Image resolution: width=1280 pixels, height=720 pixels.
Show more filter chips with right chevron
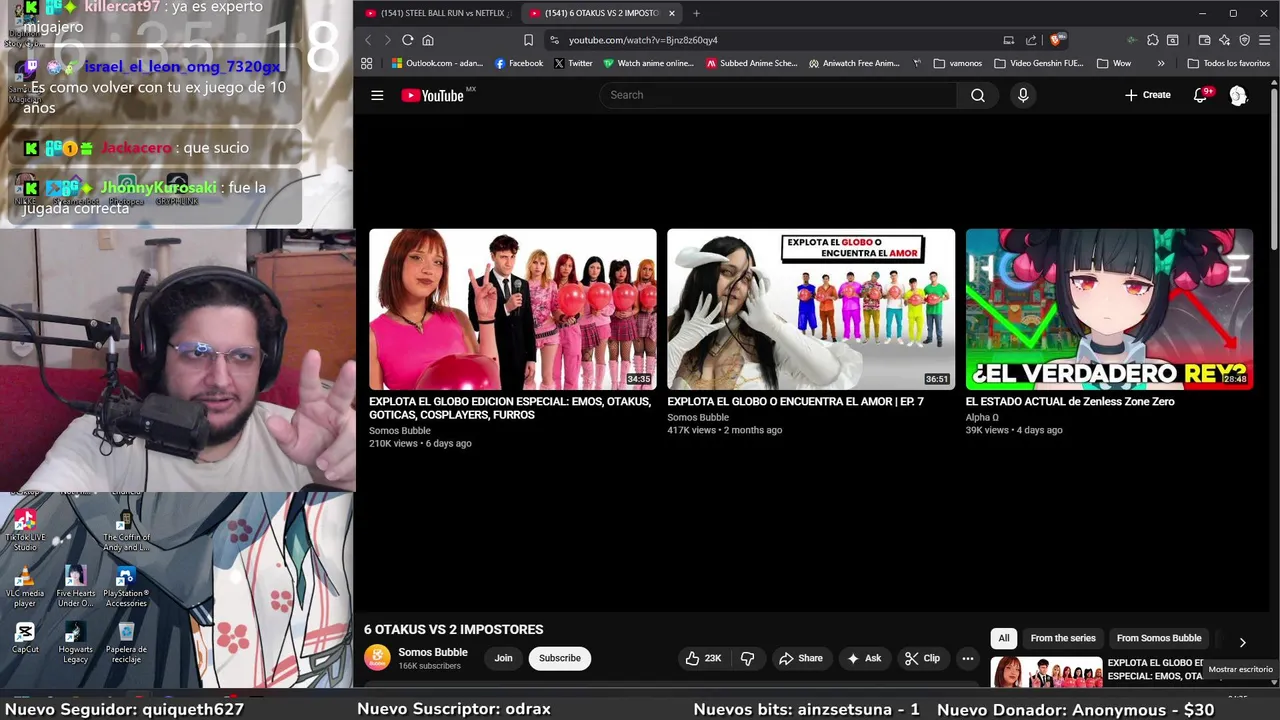tap(1242, 642)
